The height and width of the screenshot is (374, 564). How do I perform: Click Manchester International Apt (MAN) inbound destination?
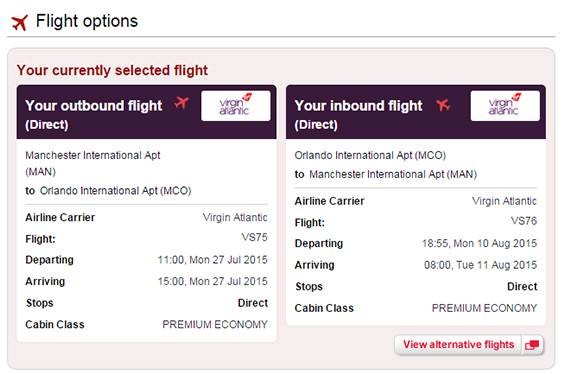tap(393, 174)
